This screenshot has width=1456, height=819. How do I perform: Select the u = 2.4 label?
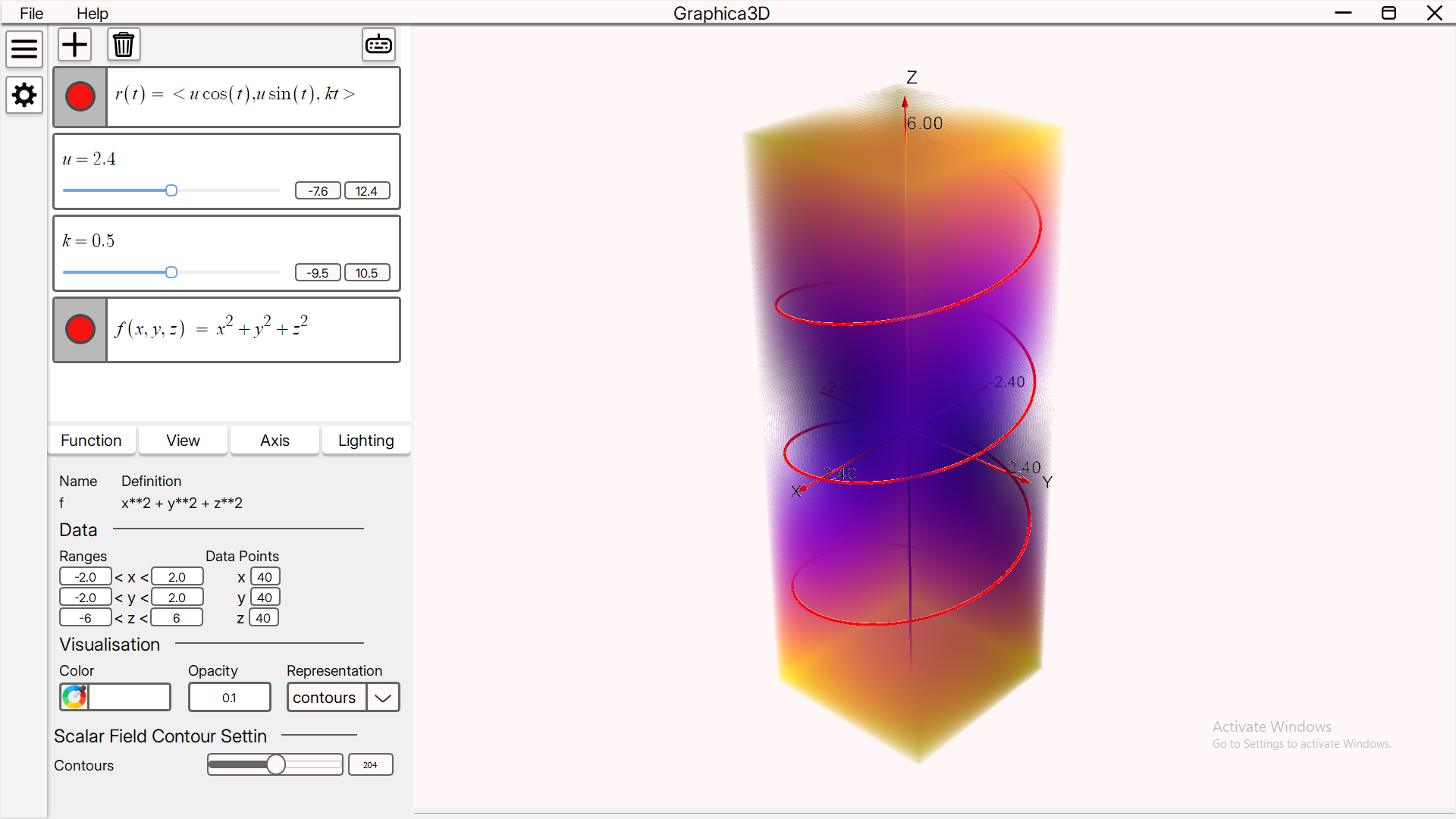[89, 158]
